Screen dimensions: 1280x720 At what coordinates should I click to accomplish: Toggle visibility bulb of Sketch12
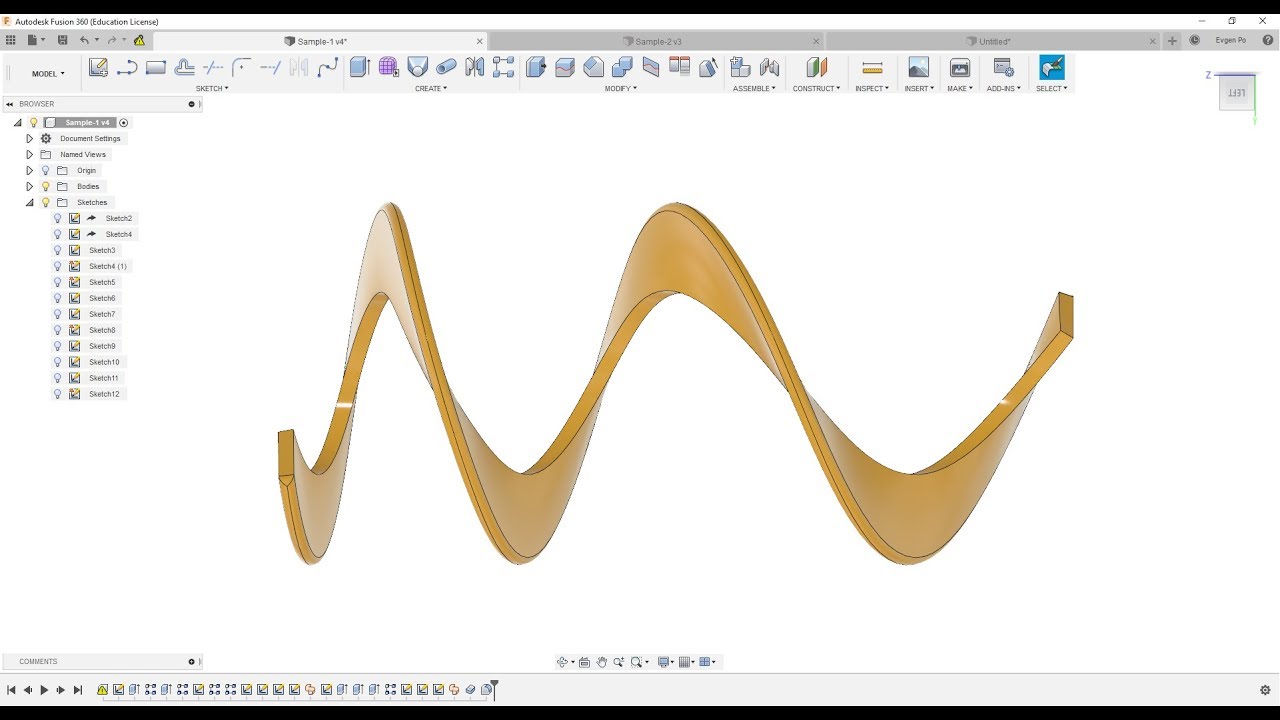point(58,394)
